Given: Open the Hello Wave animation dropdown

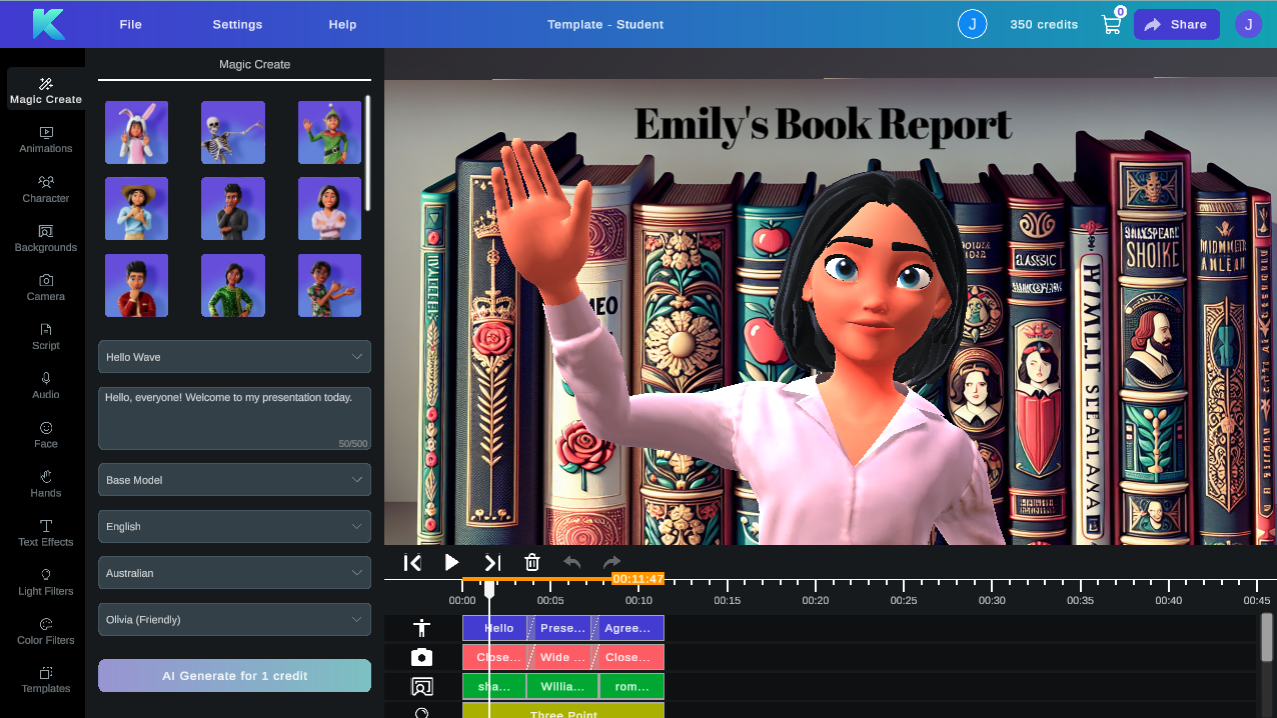Looking at the screenshot, I should point(234,356).
